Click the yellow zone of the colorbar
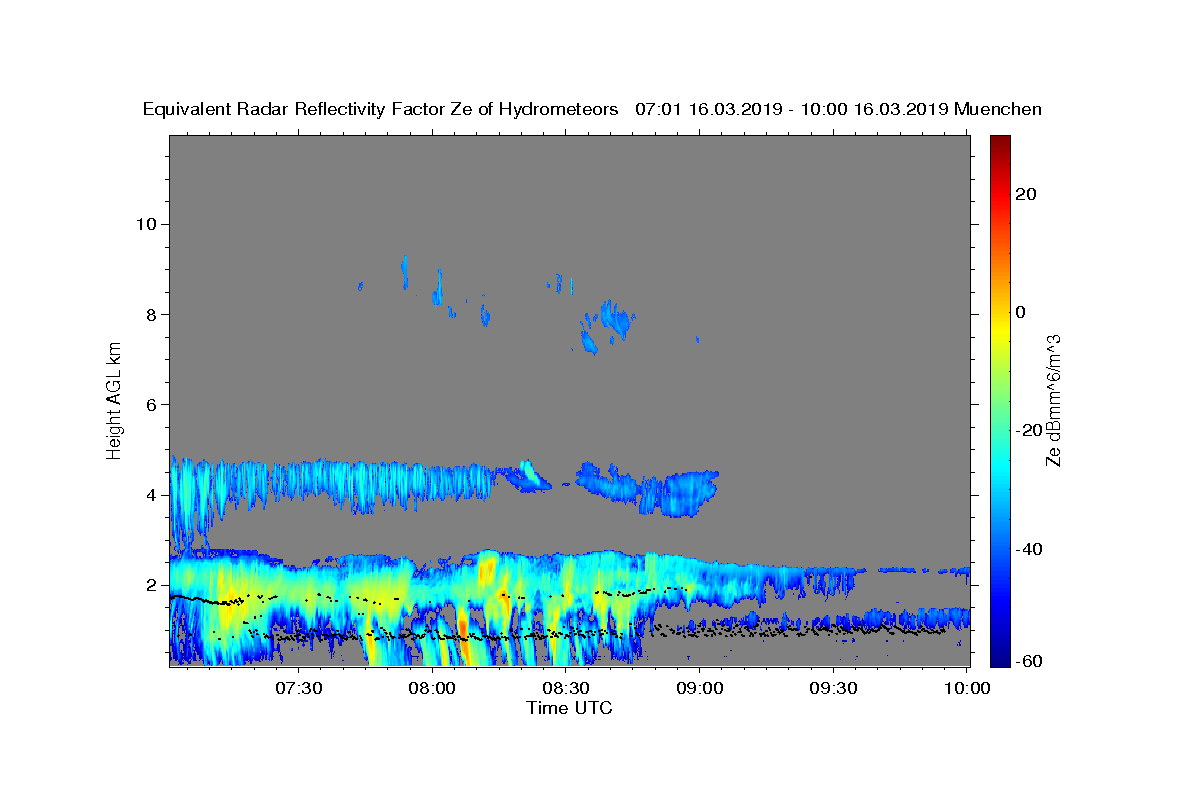 (1000, 330)
